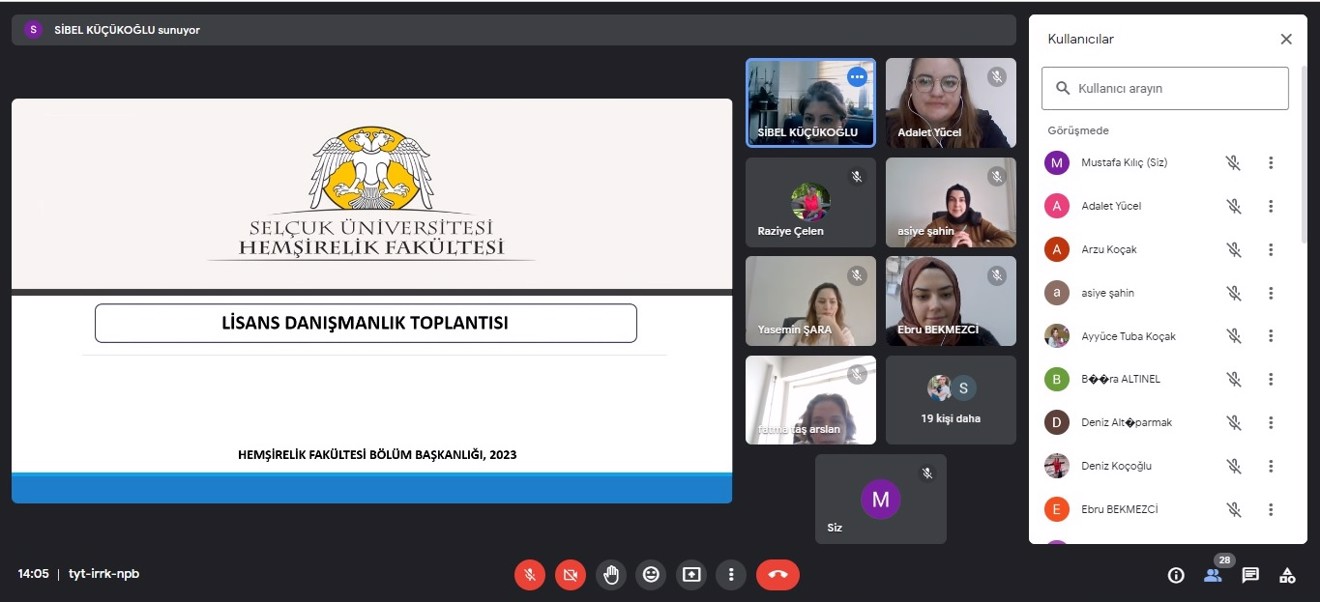Image resolution: width=1320 pixels, height=602 pixels.
Task: Click the present screen icon
Action: pyautogui.click(x=691, y=574)
